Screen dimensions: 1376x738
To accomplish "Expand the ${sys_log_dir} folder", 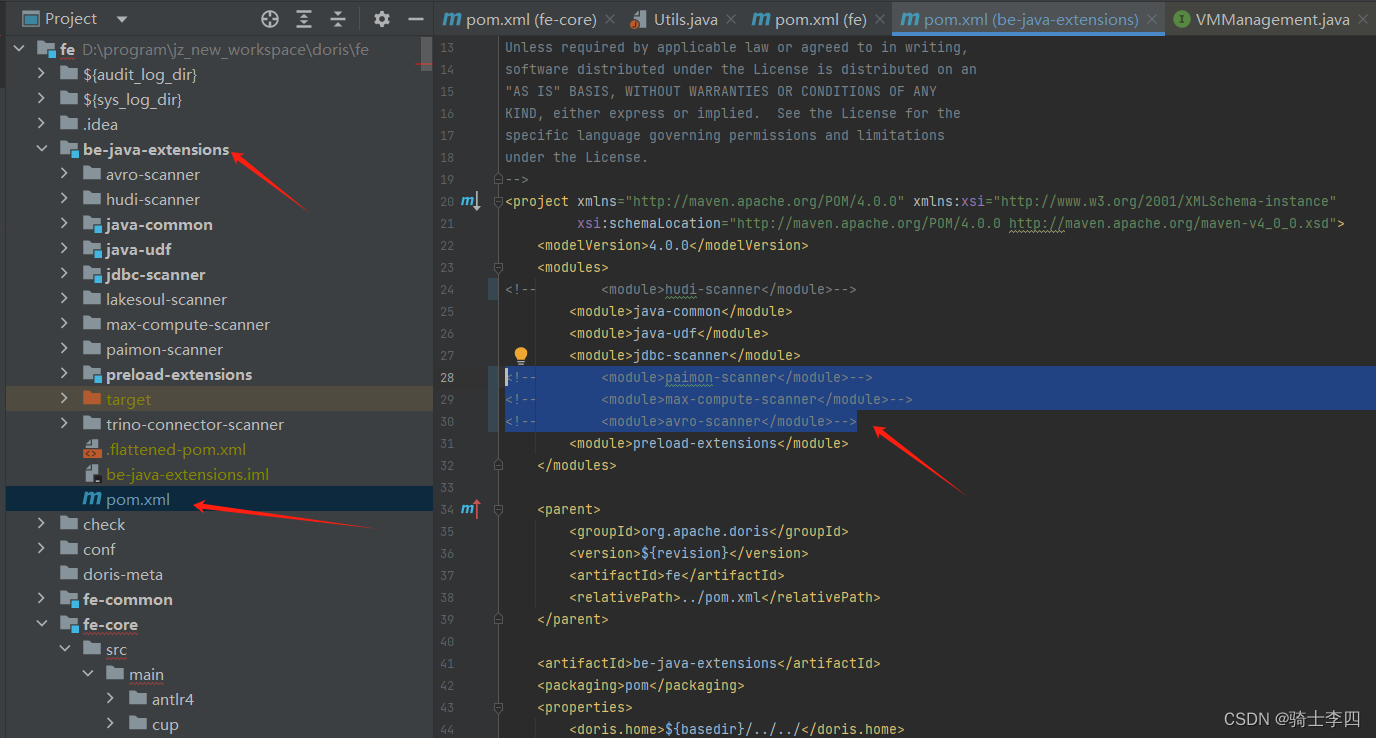I will [41, 99].
